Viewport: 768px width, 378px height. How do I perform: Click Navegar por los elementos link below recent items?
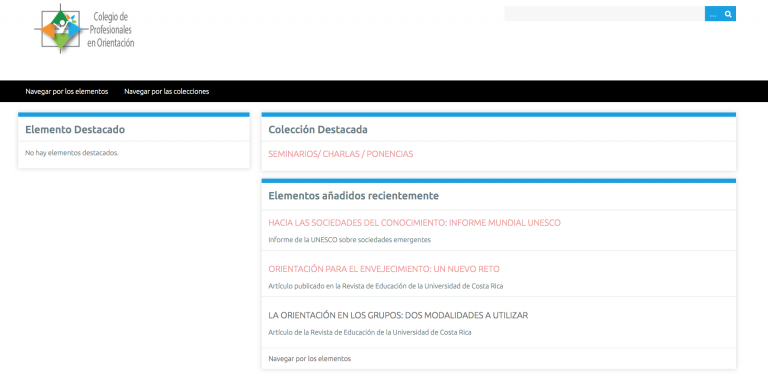tap(310, 358)
